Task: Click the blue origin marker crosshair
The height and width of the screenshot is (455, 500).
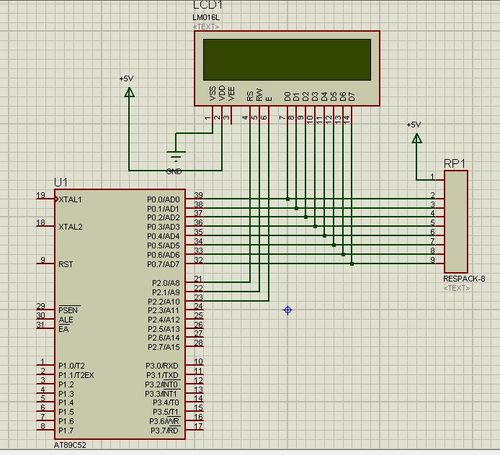Action: (288, 310)
